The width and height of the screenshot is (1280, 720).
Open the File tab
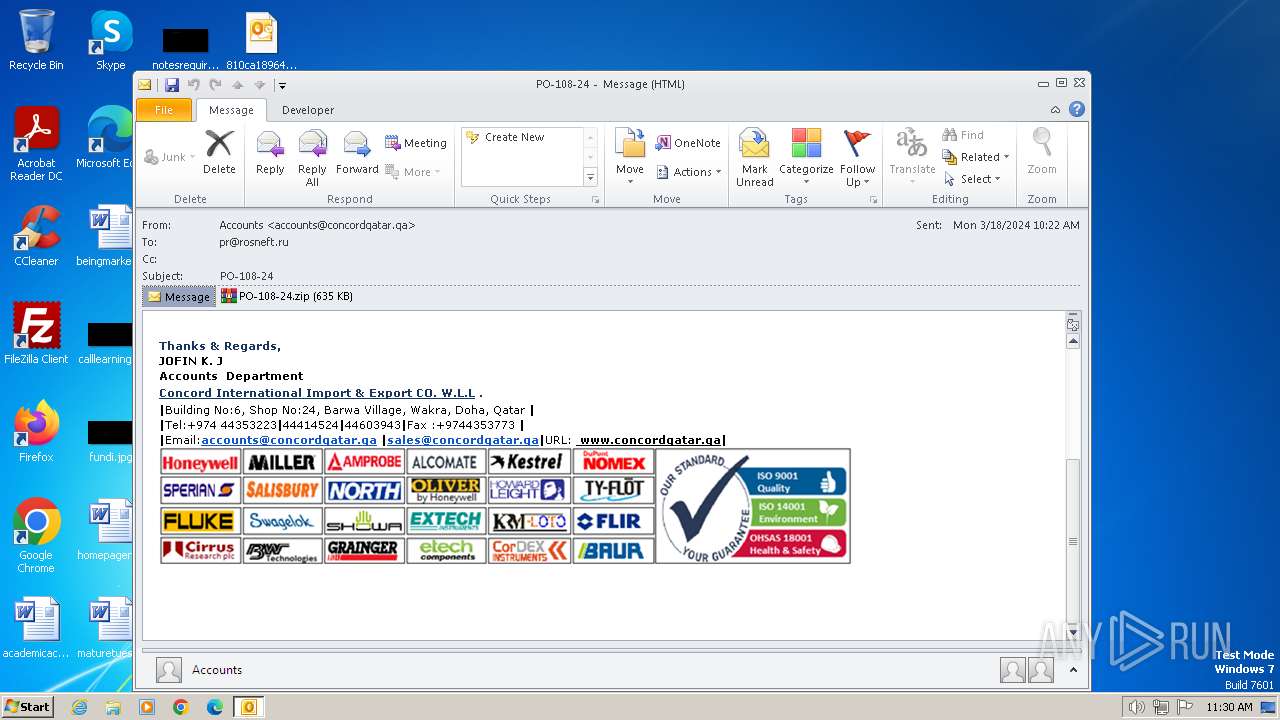(164, 110)
